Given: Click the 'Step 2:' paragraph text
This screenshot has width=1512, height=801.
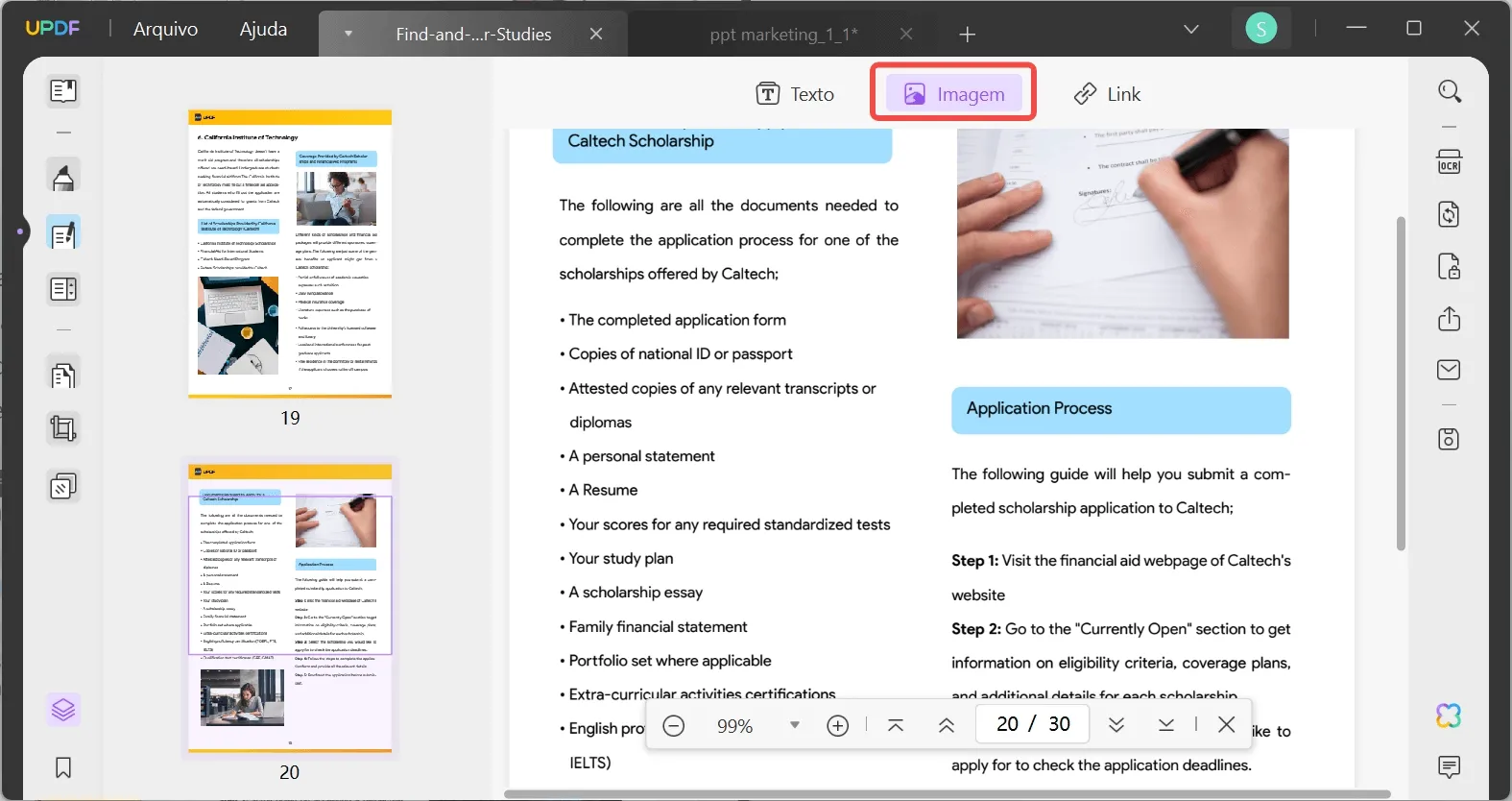Looking at the screenshot, I should [x=1121, y=663].
